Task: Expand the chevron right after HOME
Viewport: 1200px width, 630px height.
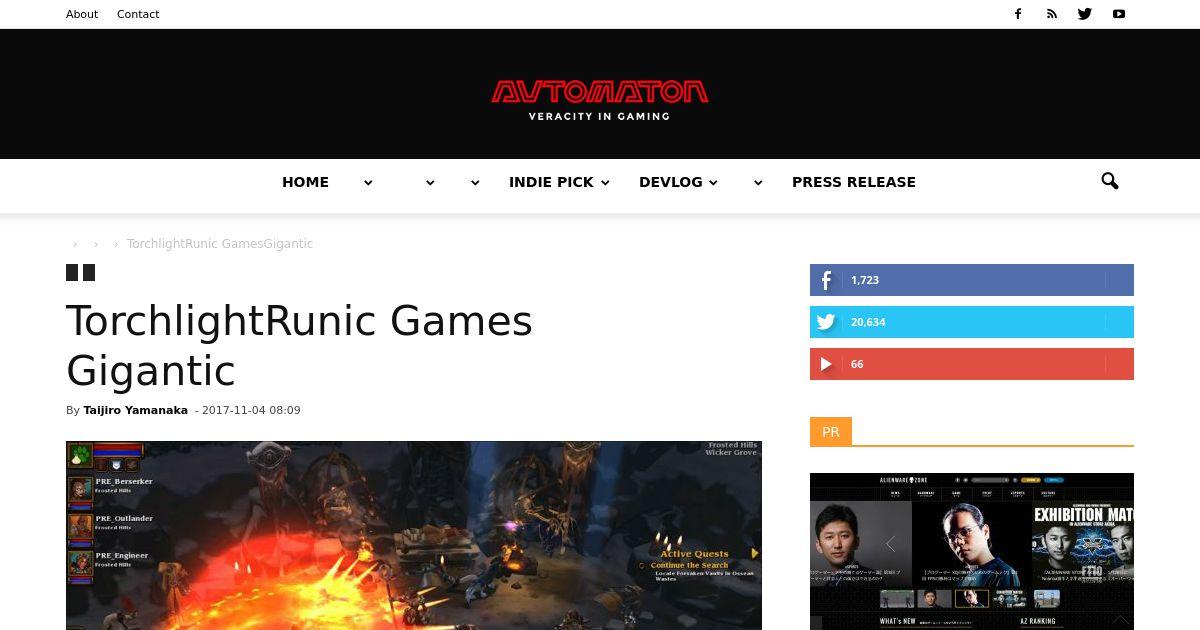Action: point(368,183)
